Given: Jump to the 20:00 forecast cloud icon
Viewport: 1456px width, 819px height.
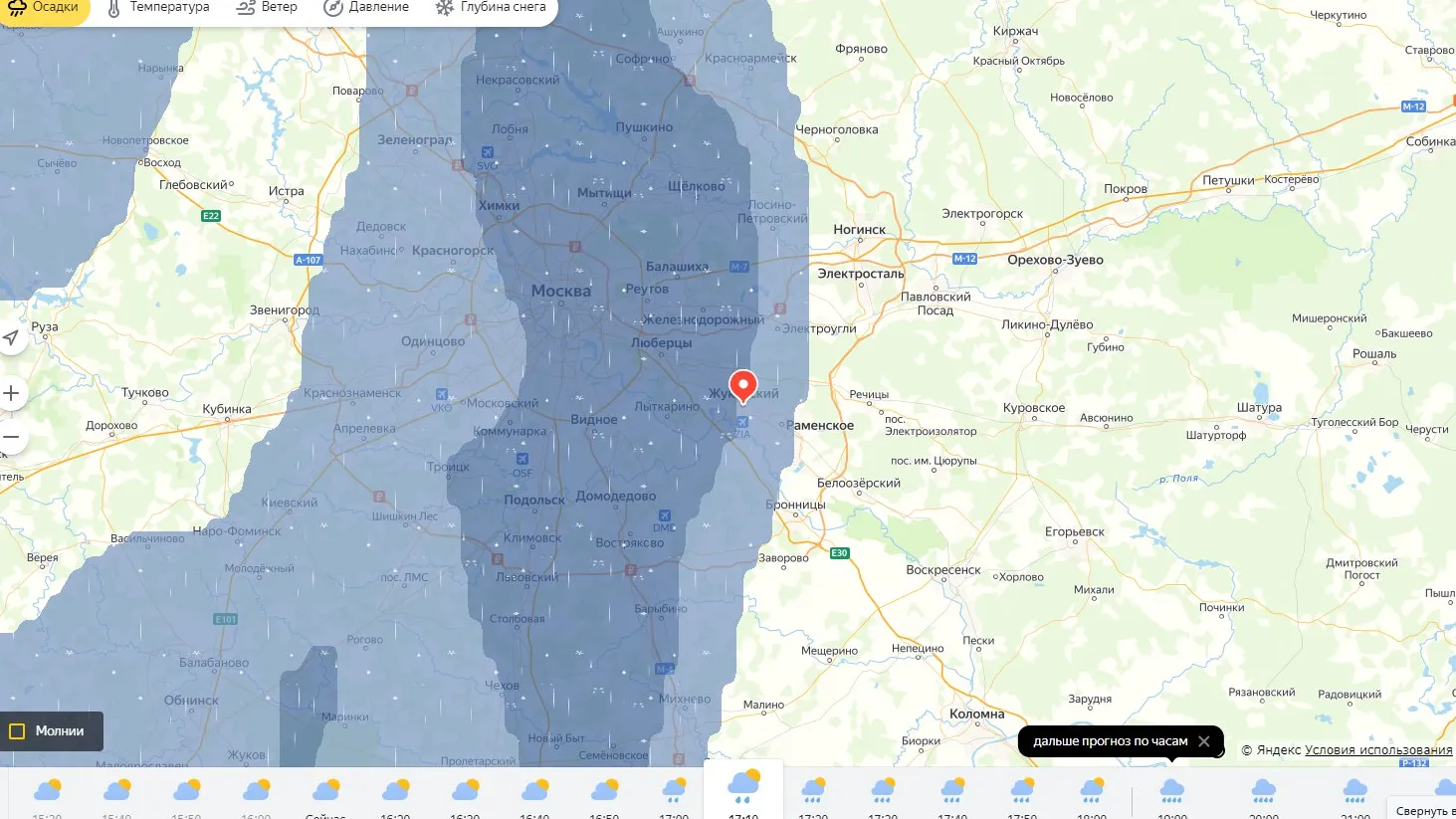Looking at the screenshot, I should point(1264,792).
